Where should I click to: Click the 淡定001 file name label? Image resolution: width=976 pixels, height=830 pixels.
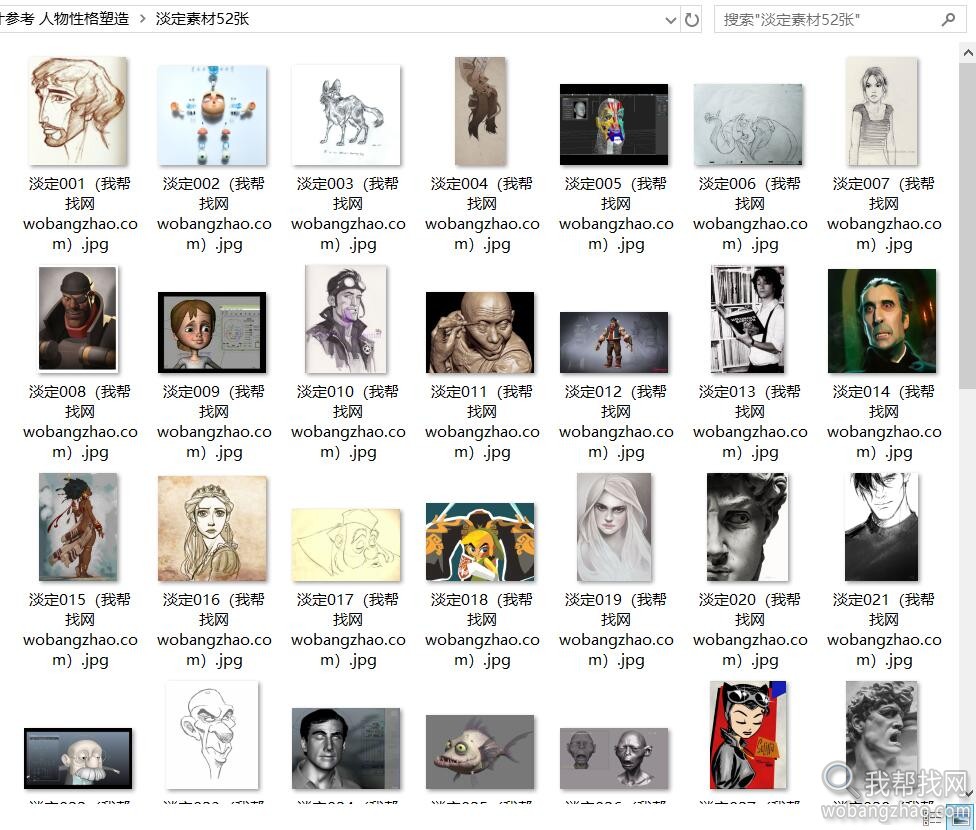coord(80,214)
